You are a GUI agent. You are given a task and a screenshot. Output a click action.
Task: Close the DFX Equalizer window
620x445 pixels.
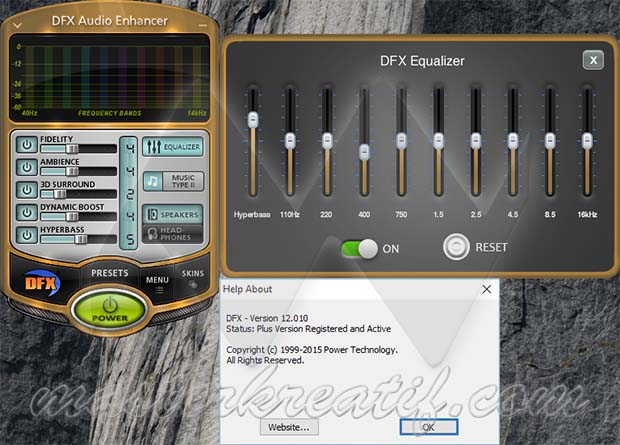[593, 60]
